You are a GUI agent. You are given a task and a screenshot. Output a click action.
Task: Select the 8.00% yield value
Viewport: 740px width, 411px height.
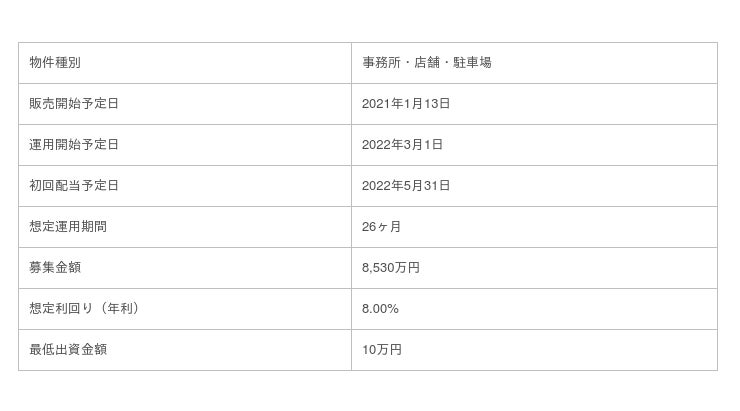pyautogui.click(x=380, y=309)
